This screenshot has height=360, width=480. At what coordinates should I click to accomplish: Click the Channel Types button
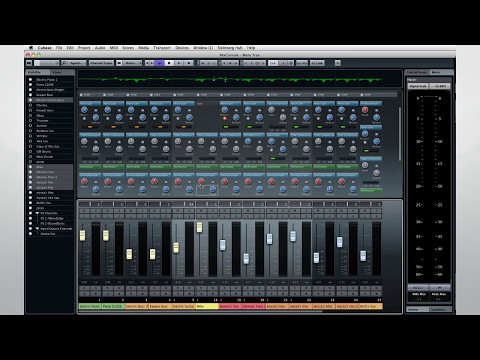pos(101,63)
